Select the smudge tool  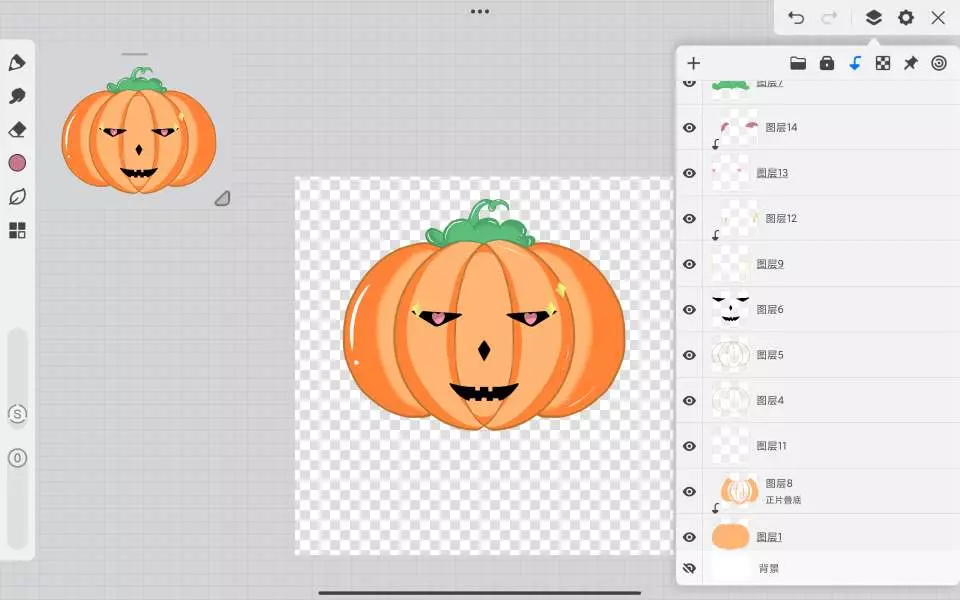[x=17, y=96]
